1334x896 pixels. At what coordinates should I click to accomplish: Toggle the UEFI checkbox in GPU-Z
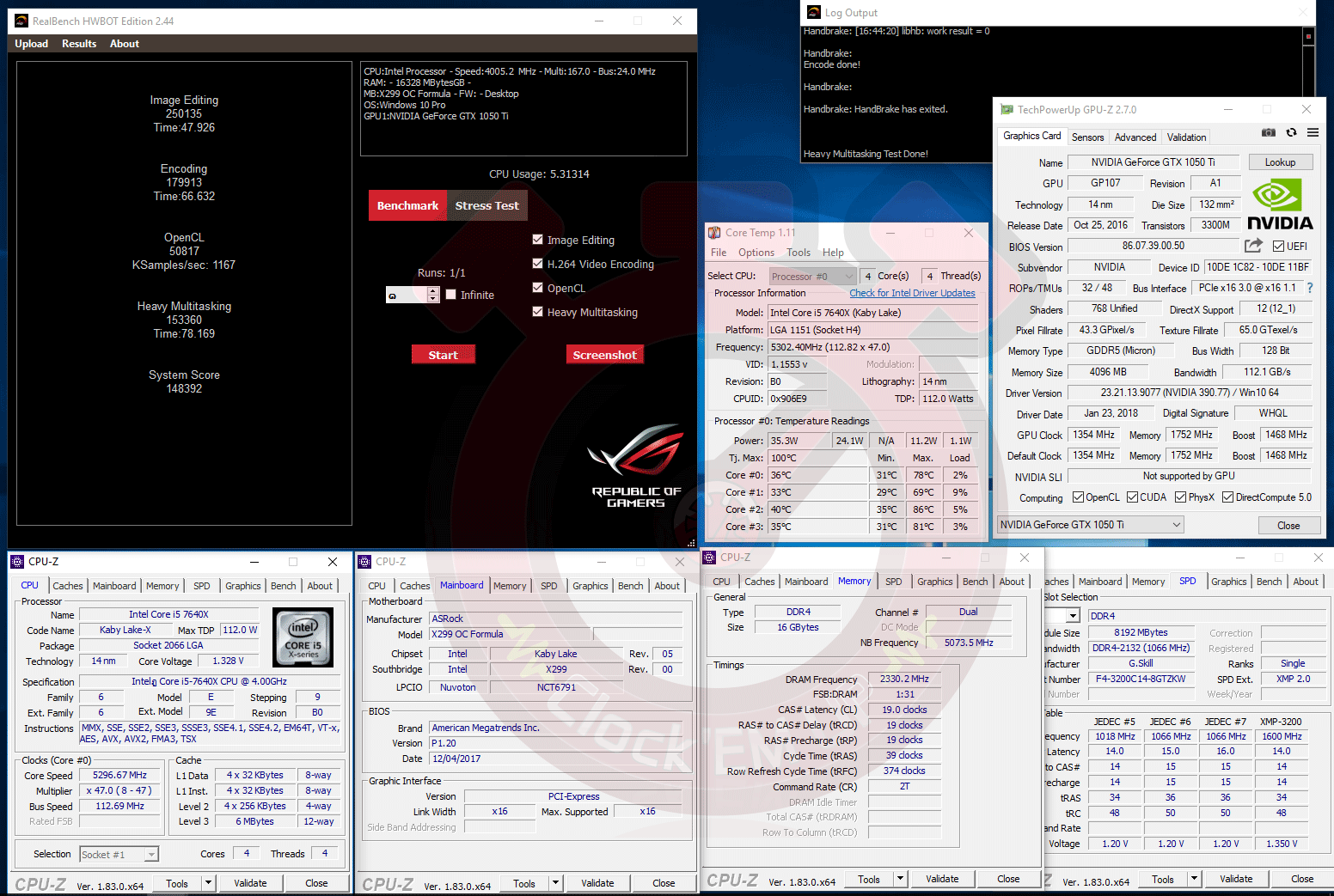click(x=1278, y=247)
